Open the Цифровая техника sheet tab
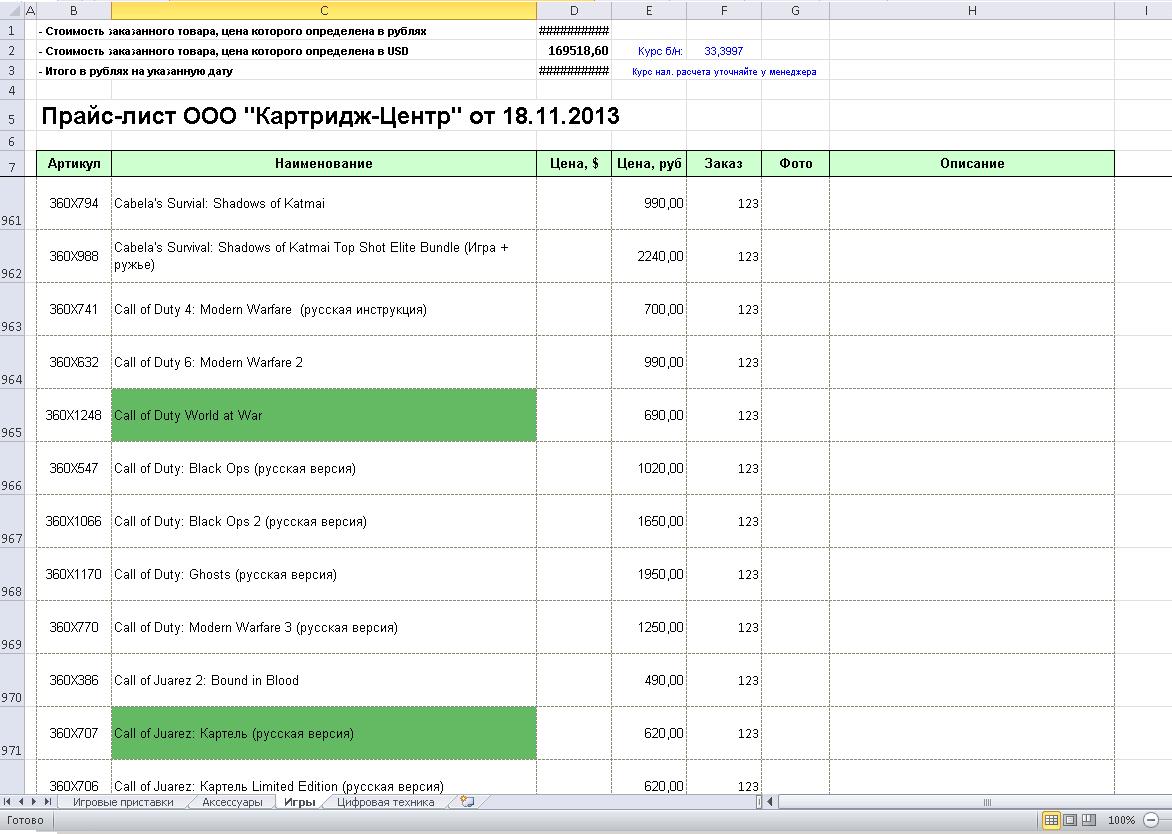Viewport: 1172px width, 834px height. click(385, 802)
